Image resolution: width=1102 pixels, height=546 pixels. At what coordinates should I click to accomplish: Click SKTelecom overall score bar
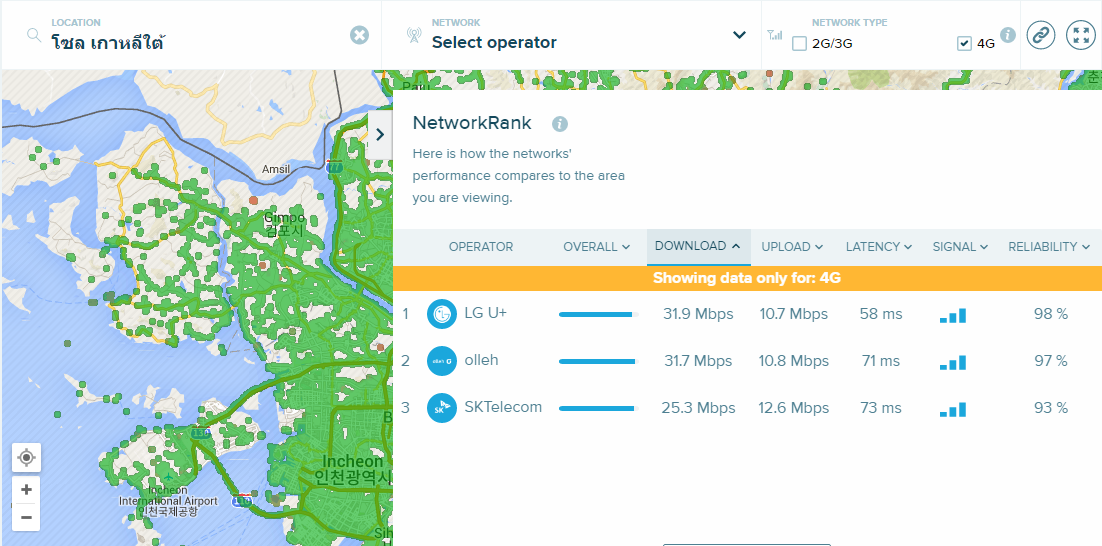click(597, 408)
